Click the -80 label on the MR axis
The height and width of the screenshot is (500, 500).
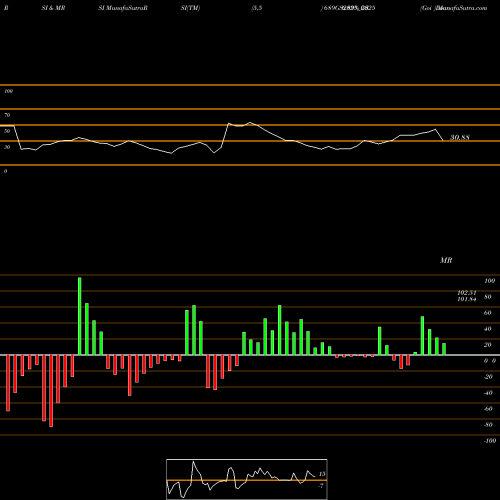488,425
